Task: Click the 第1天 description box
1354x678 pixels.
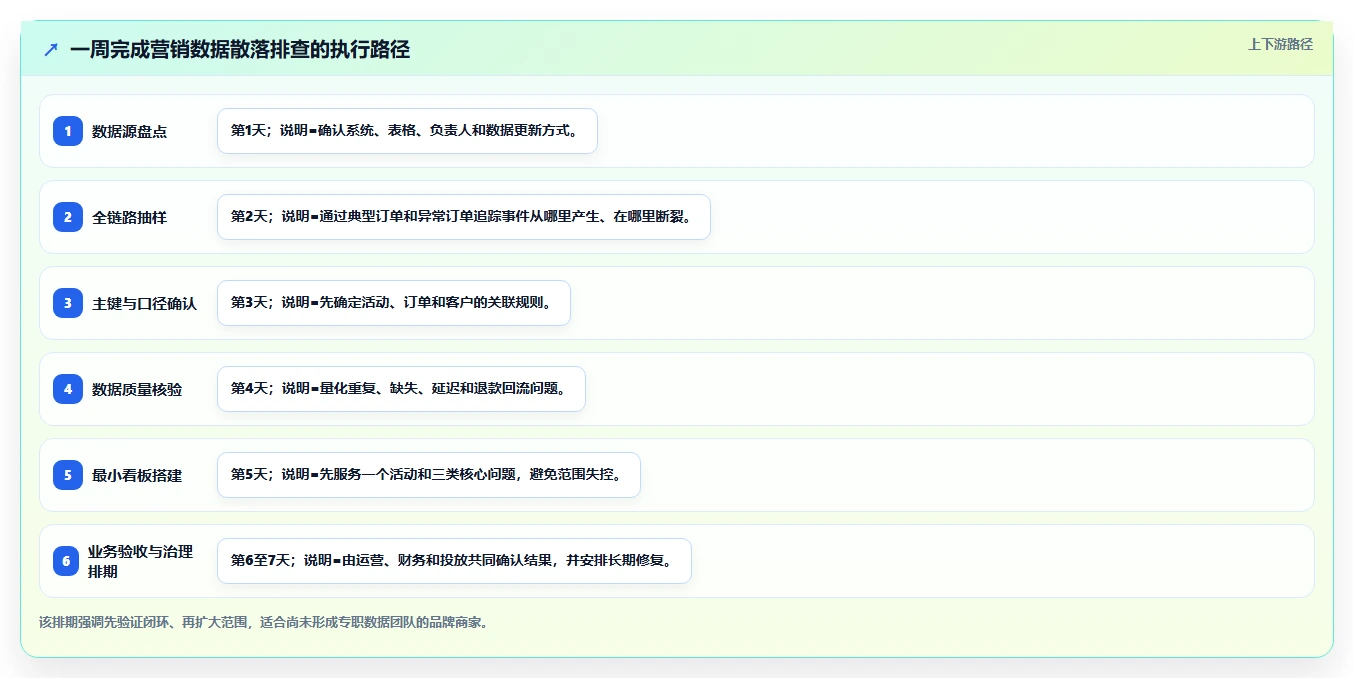Action: [407, 131]
